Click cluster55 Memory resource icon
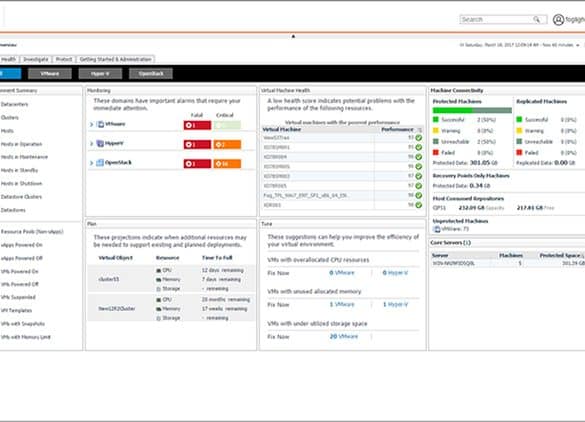The image size is (585, 422). [159, 279]
